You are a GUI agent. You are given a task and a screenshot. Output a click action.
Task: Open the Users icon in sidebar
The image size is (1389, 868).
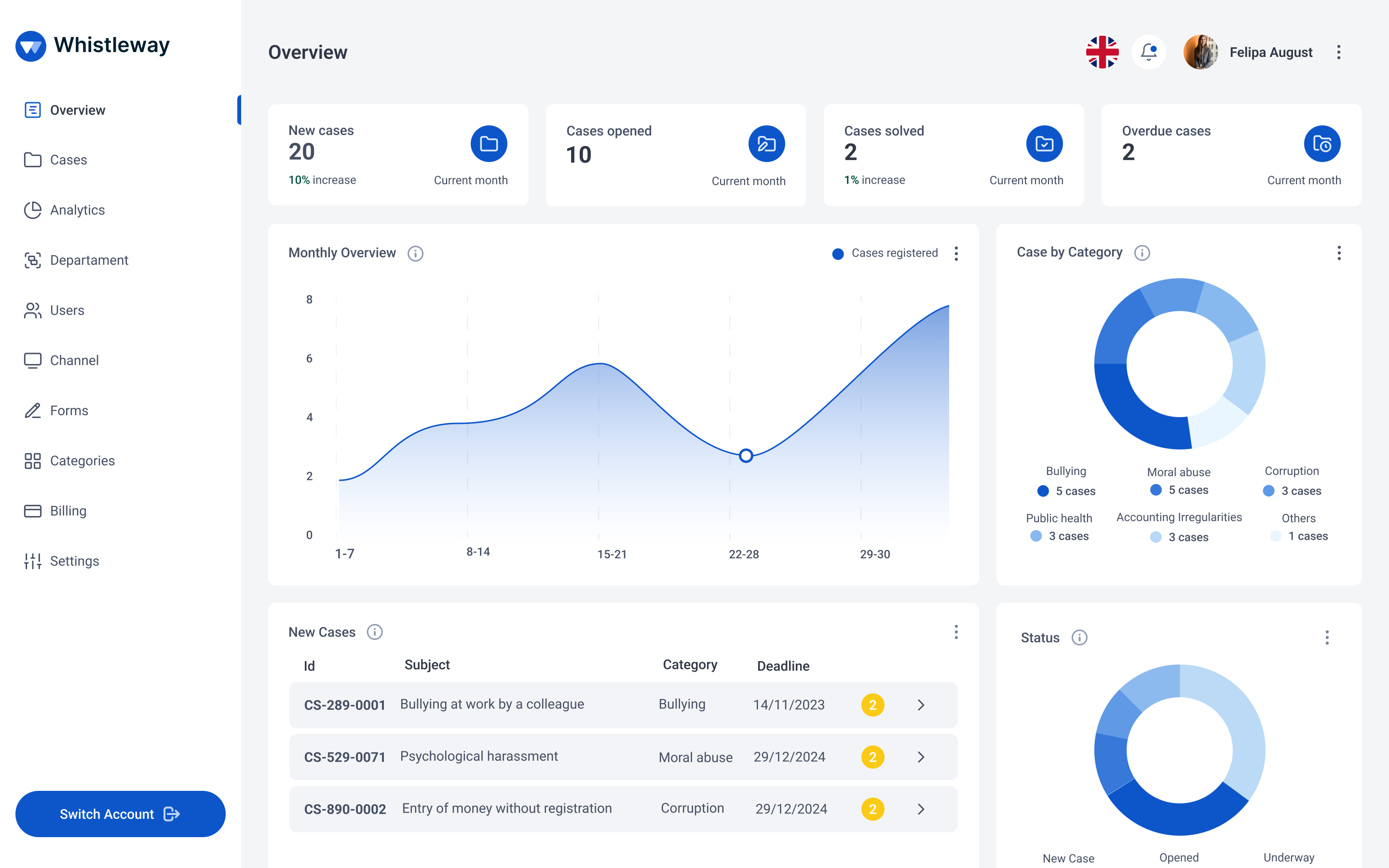click(32, 310)
